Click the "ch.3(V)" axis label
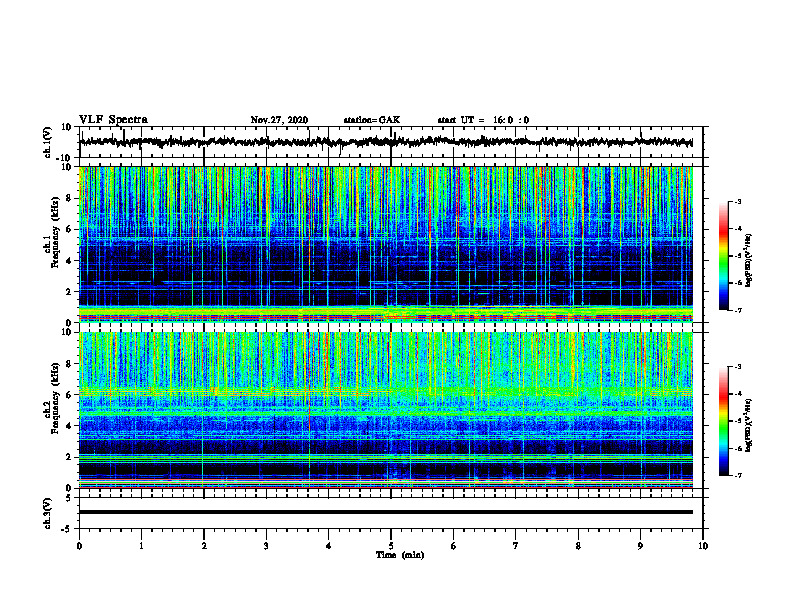 (48, 513)
